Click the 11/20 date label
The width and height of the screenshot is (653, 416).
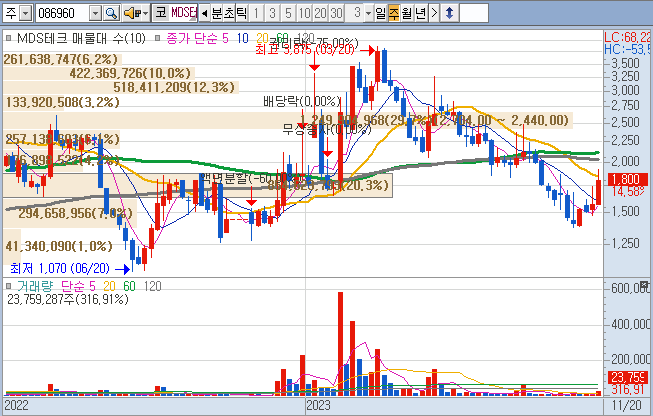pos(626,405)
